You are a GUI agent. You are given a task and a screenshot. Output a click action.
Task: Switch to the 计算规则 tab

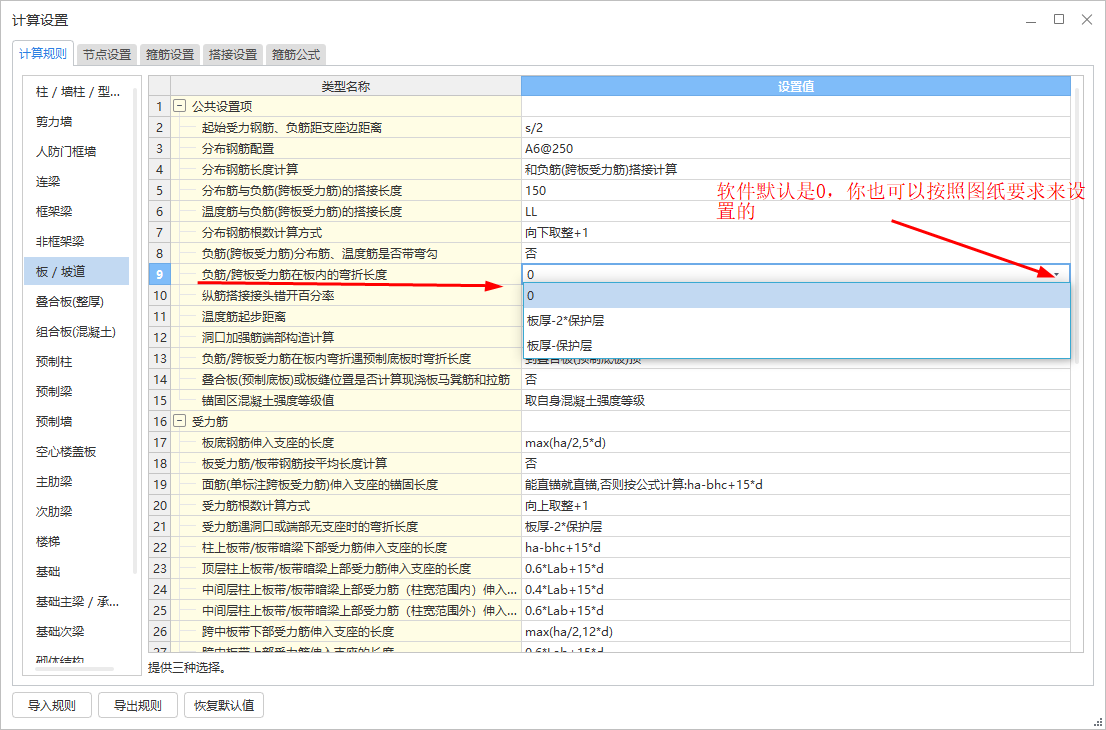(x=43, y=54)
